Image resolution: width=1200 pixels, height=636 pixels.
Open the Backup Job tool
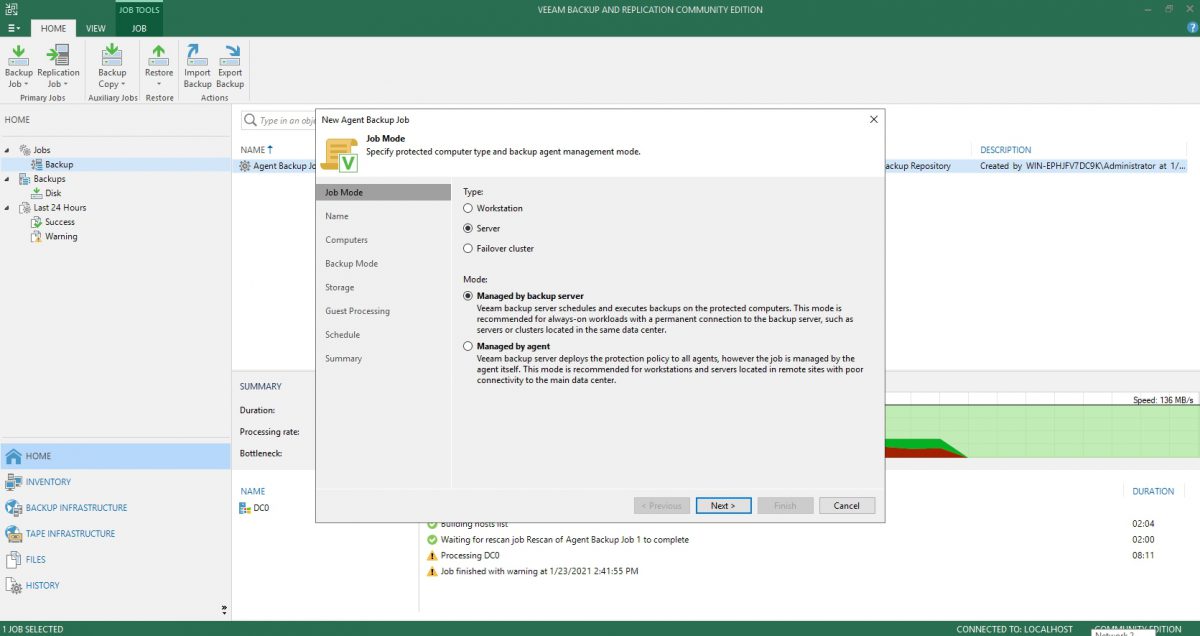tap(18, 68)
